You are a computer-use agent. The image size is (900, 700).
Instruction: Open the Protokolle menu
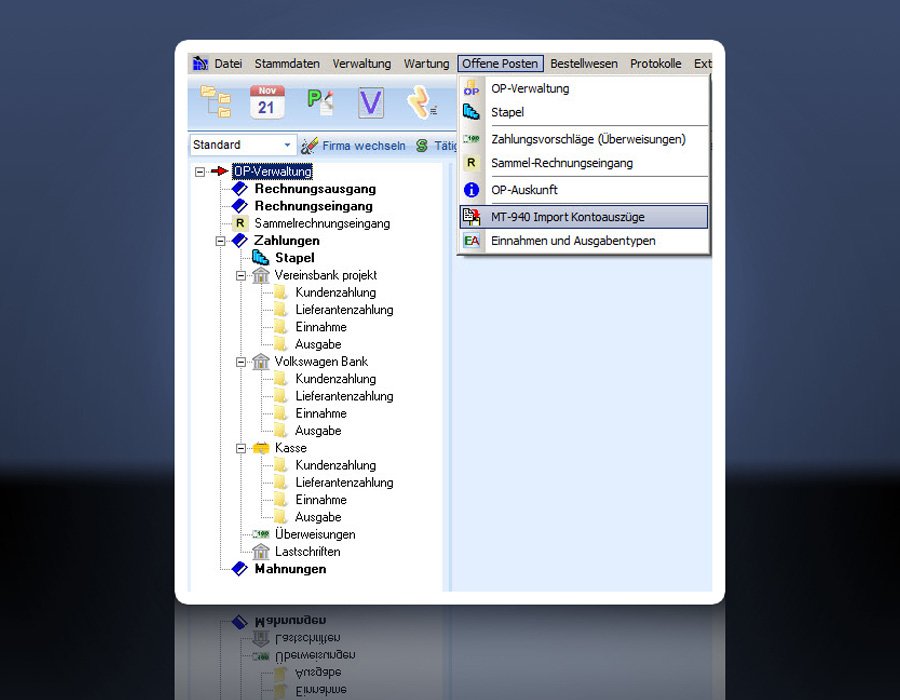pos(655,64)
